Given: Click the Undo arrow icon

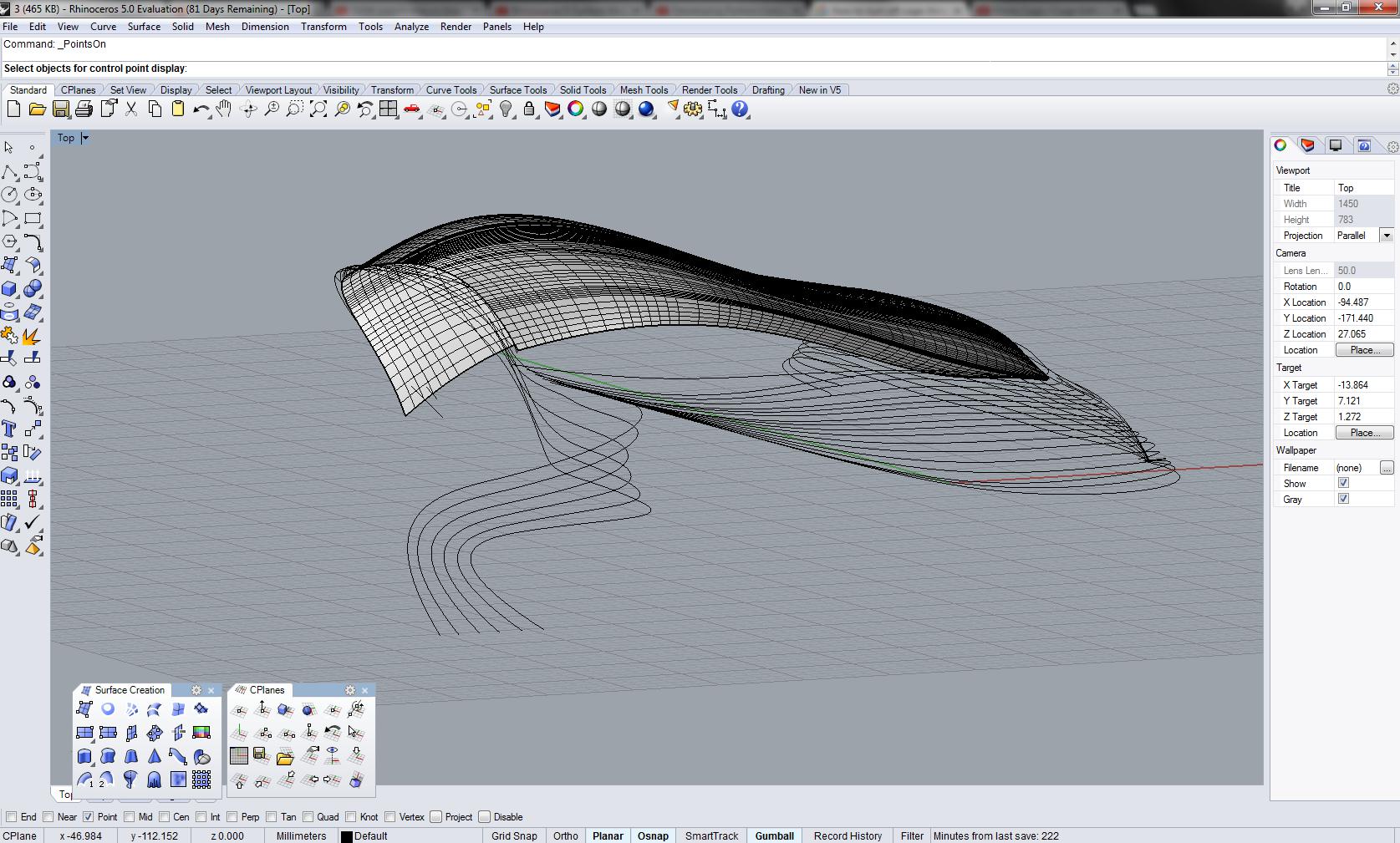Looking at the screenshot, I should 201,109.
